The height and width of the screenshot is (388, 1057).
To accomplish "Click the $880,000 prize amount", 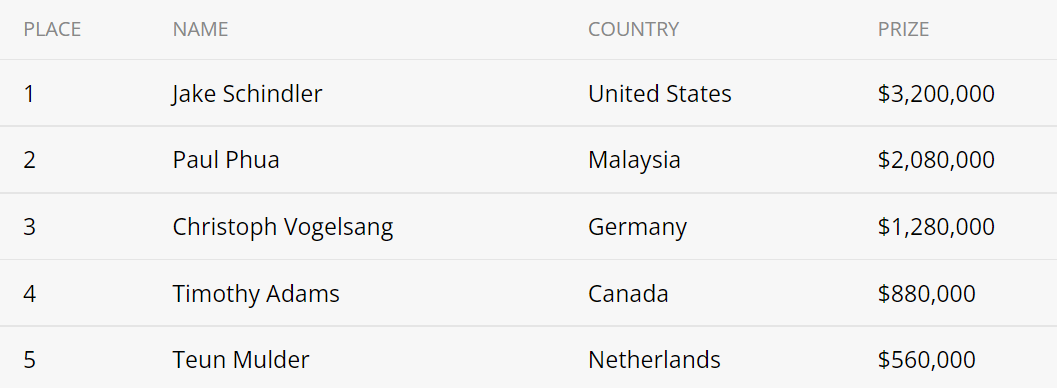I will click(x=926, y=294).
